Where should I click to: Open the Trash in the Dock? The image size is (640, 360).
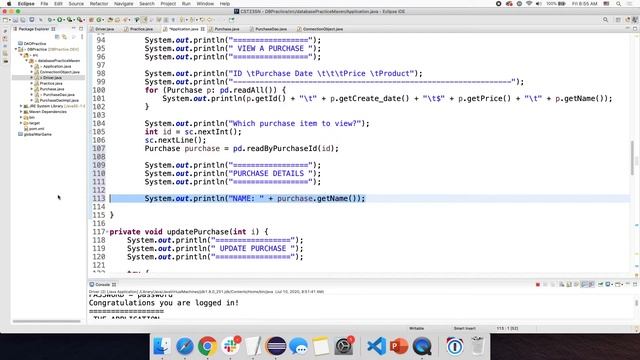477,346
